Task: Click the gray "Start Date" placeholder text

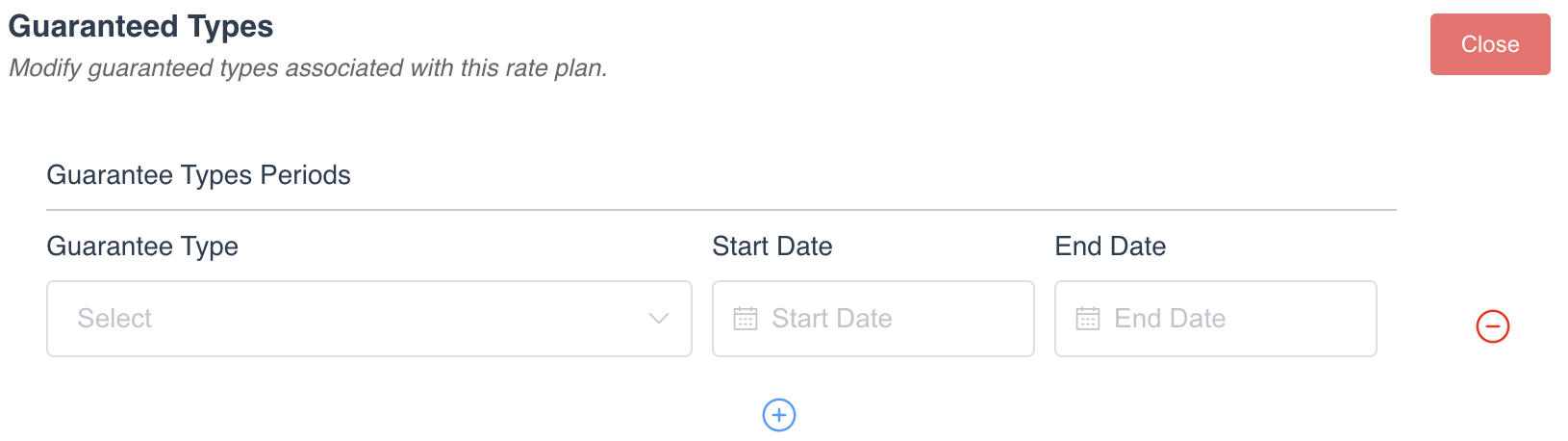Action: coord(832,319)
